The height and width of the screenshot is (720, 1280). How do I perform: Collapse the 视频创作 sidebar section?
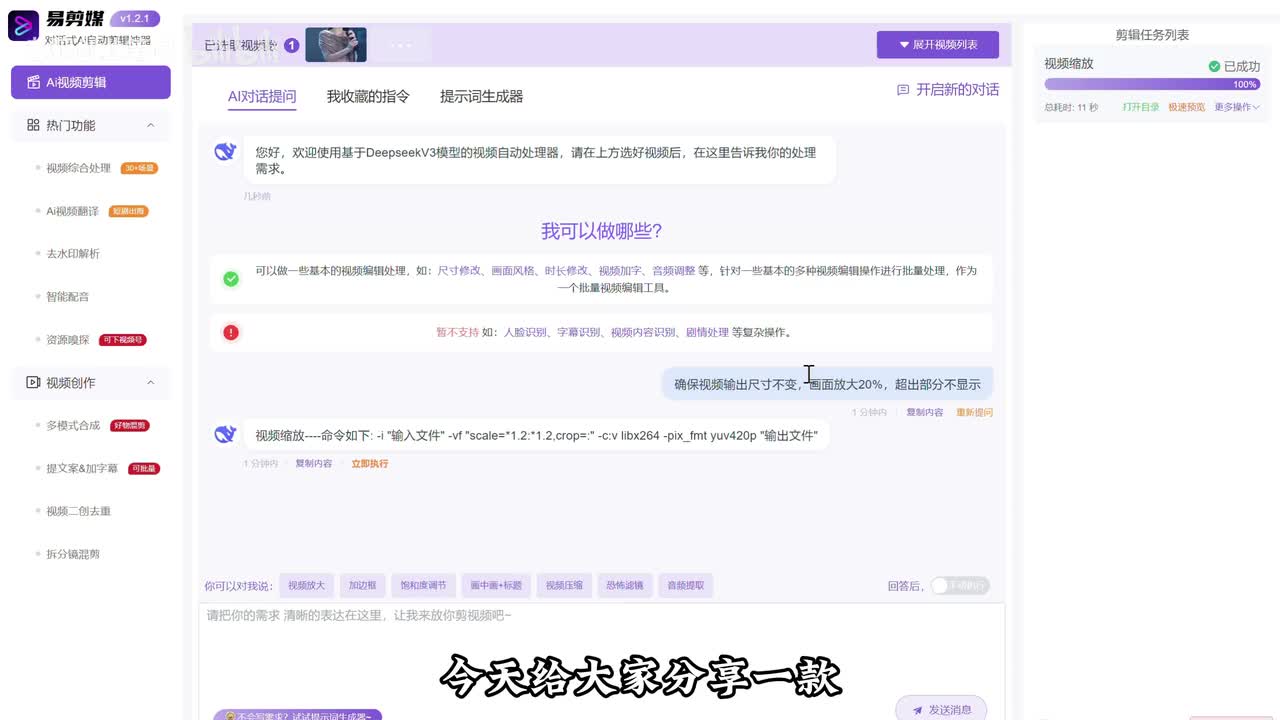coord(151,383)
